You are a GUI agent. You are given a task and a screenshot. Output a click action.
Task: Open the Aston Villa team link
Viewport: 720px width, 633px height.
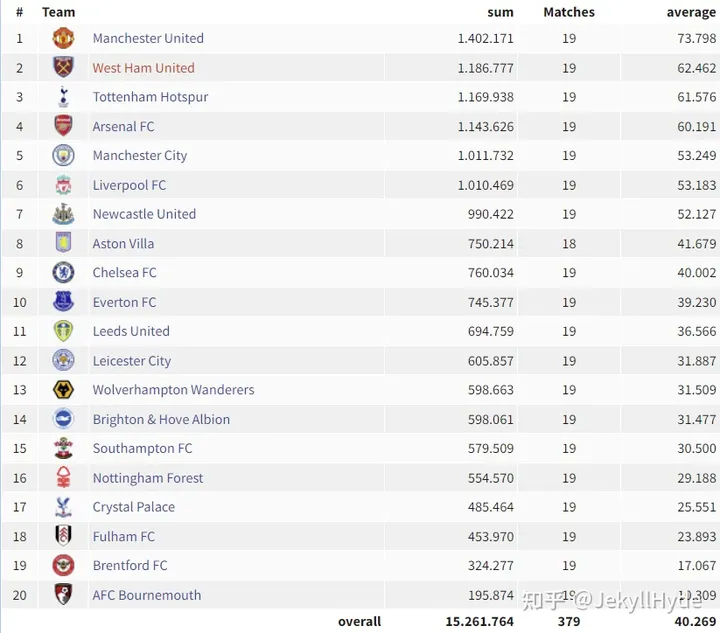[123, 244]
